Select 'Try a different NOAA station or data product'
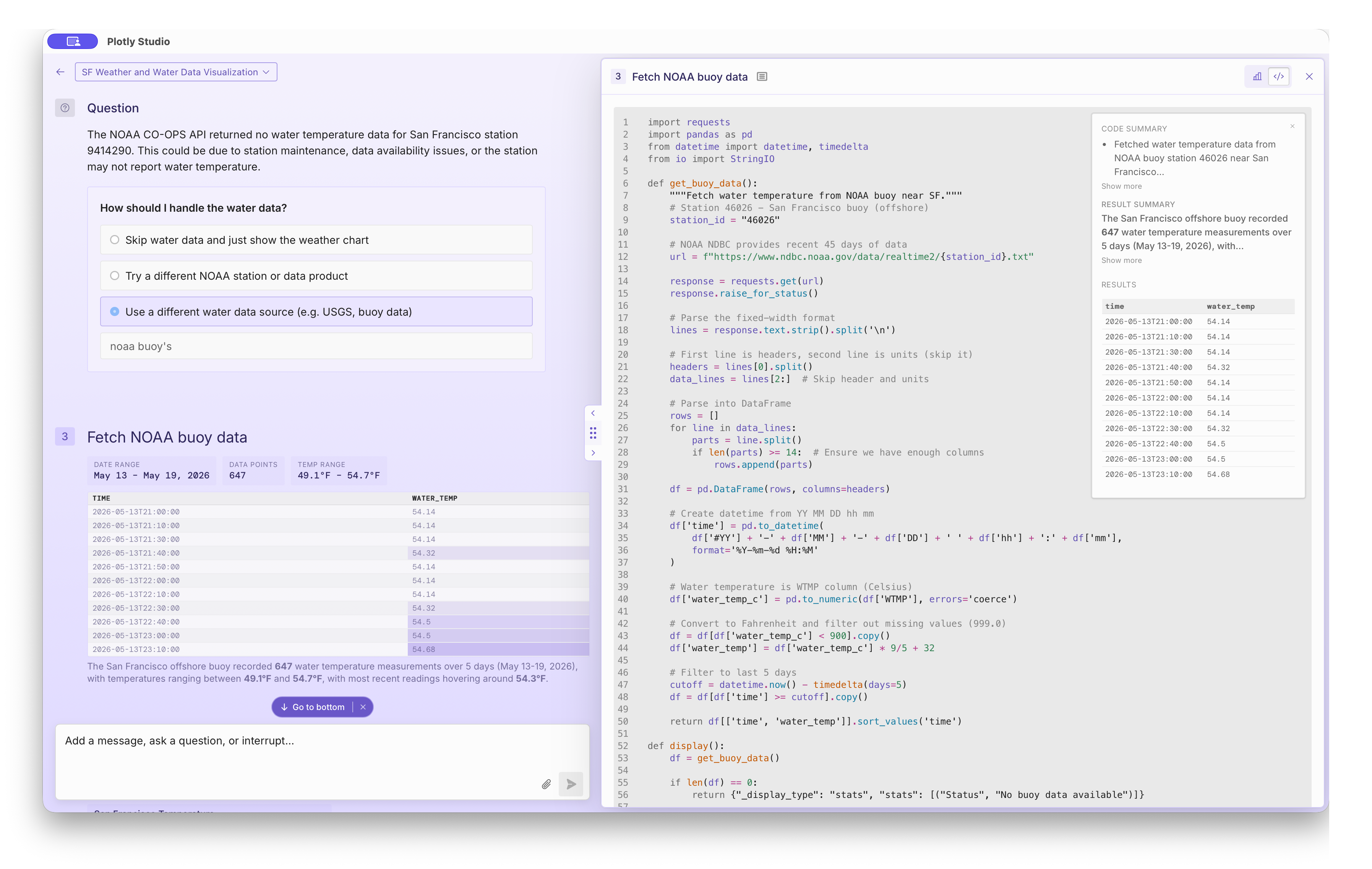 [316, 276]
